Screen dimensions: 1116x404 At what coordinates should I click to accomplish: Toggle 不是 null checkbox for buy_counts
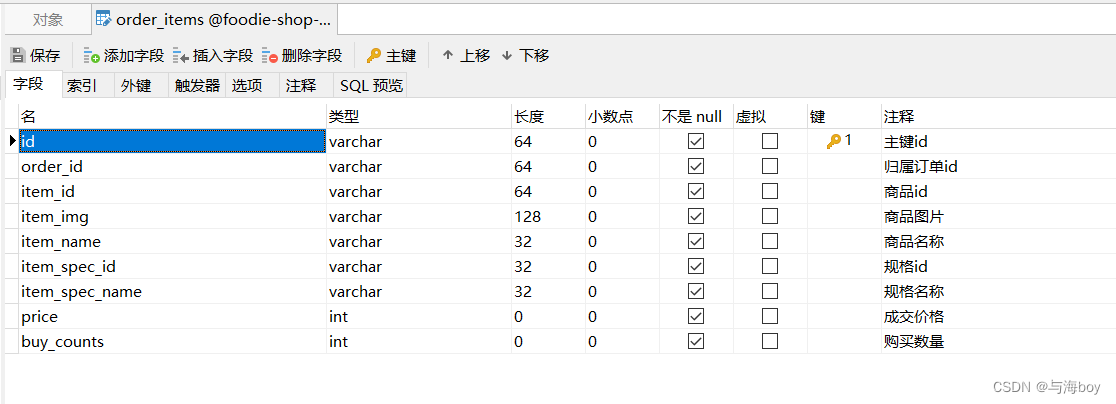696,341
